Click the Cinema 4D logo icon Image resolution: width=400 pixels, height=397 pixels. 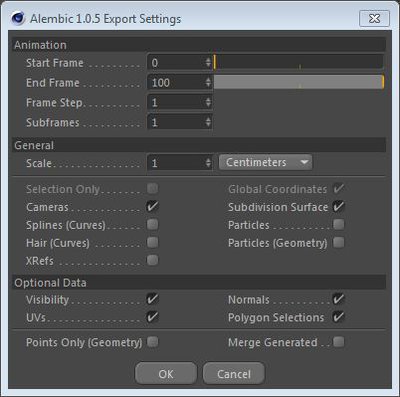tap(18, 18)
